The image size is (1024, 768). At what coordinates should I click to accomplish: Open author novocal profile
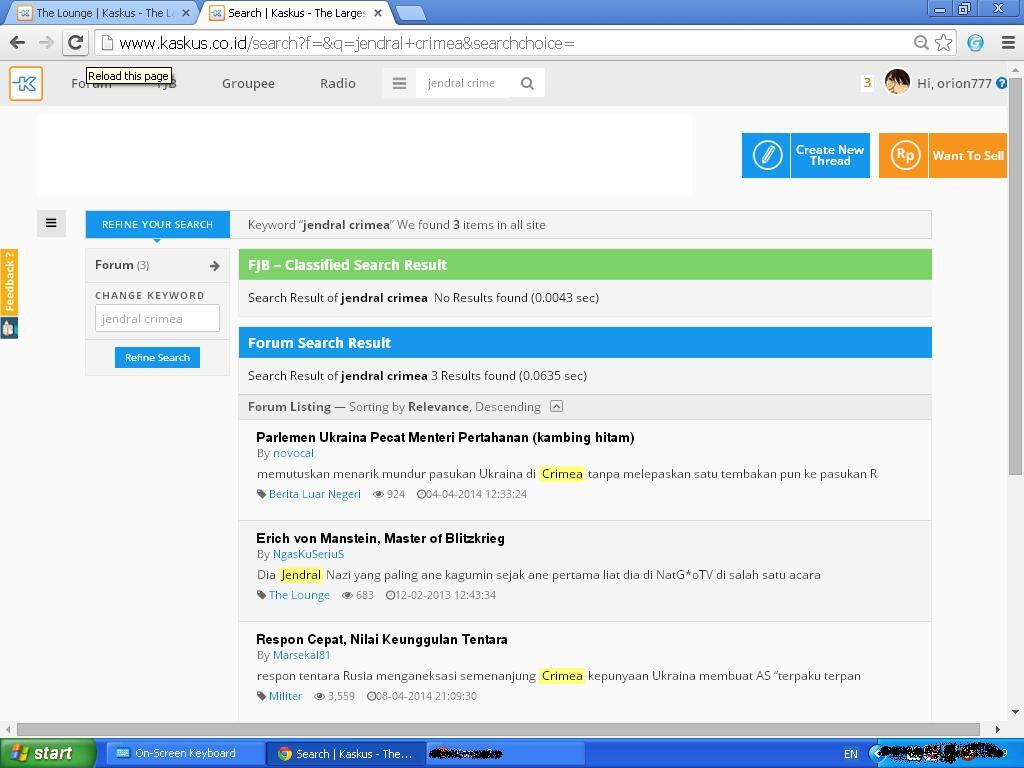click(x=293, y=453)
